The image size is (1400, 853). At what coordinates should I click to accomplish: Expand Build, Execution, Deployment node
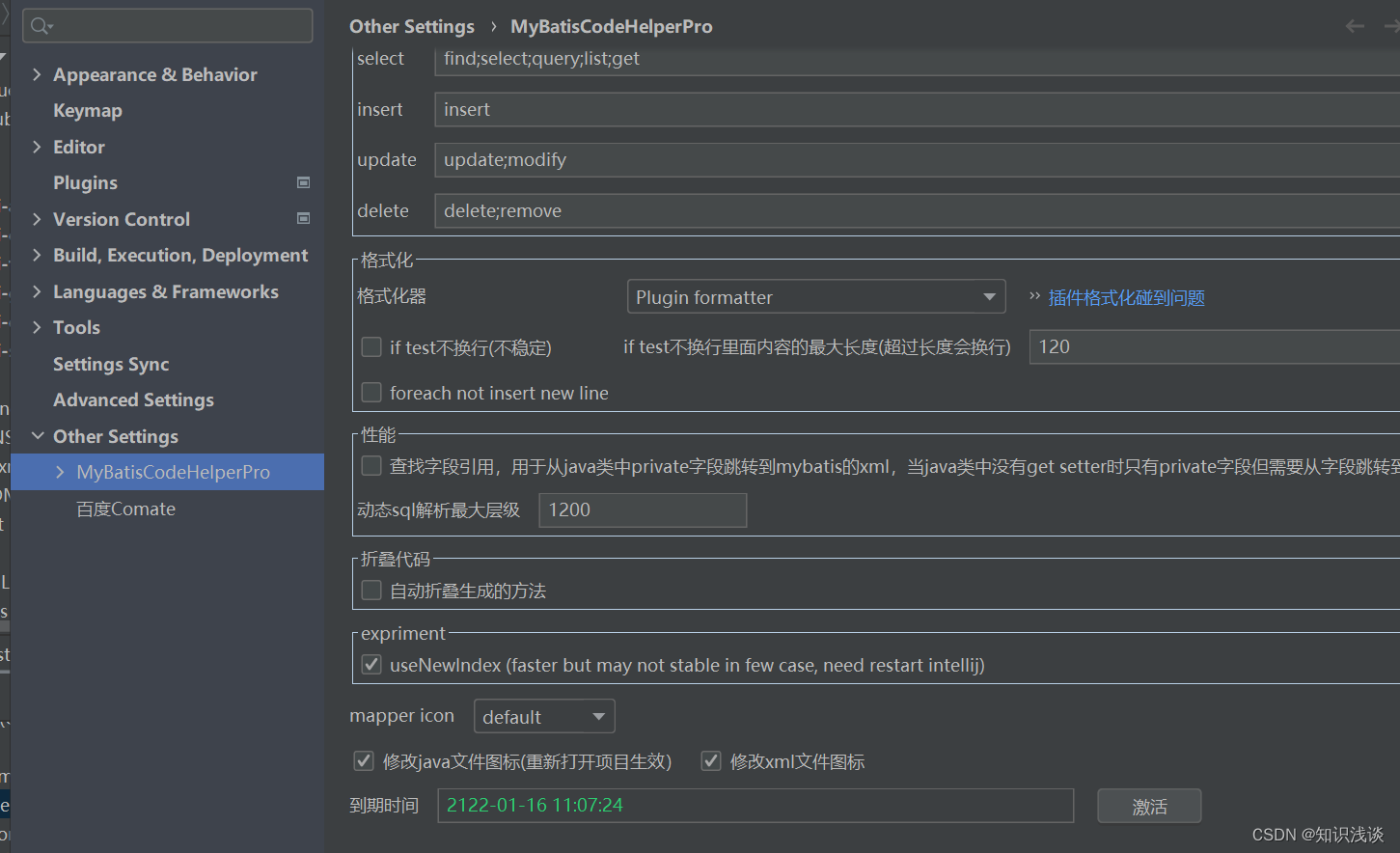(x=37, y=255)
